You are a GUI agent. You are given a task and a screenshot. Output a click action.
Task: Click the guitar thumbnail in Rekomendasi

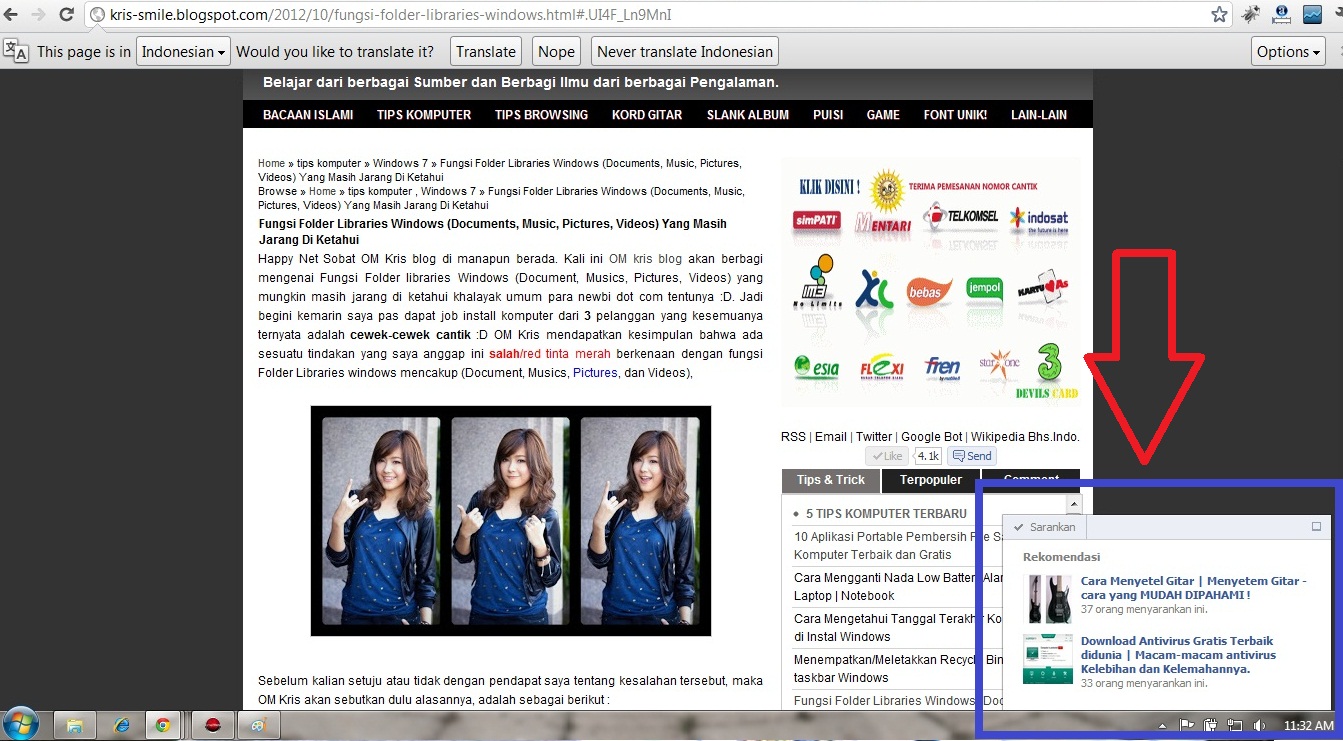coord(1048,599)
